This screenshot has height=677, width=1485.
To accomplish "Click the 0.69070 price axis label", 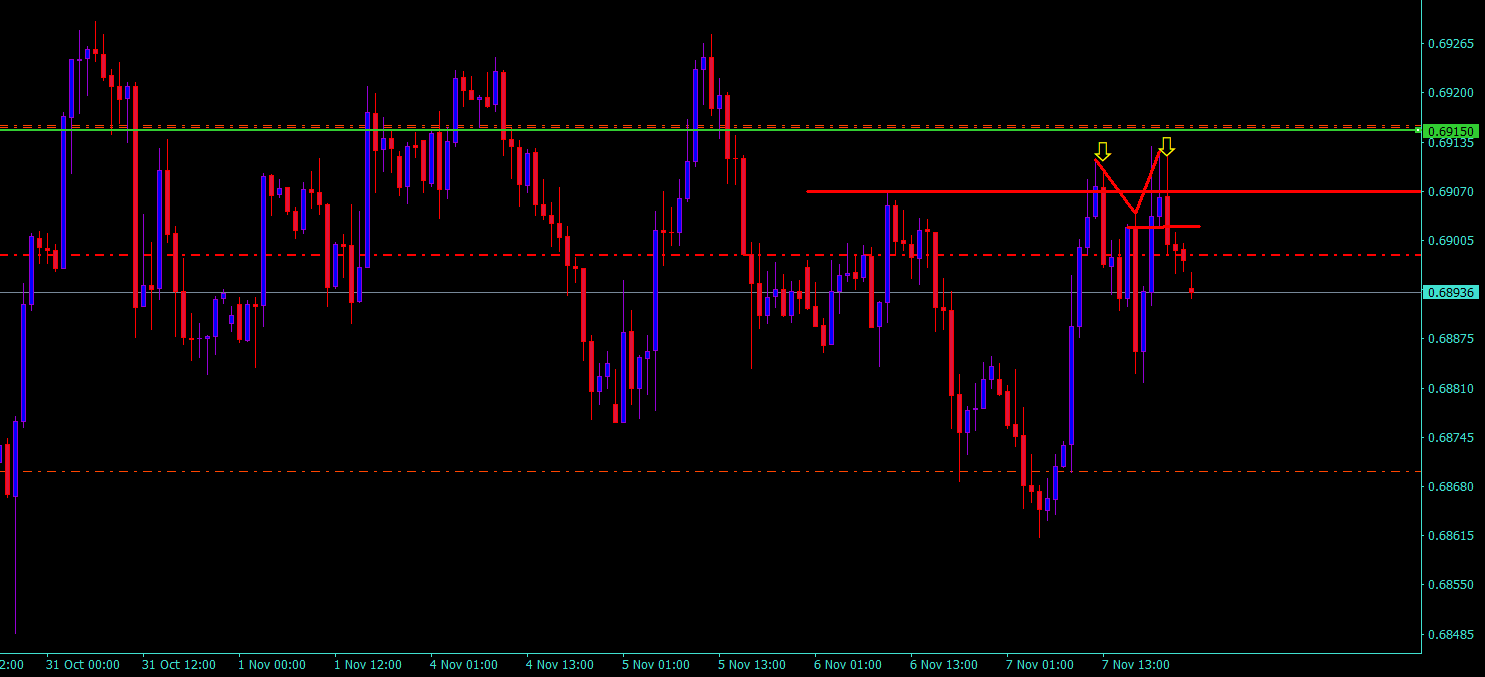I will pyautogui.click(x=1450, y=191).
